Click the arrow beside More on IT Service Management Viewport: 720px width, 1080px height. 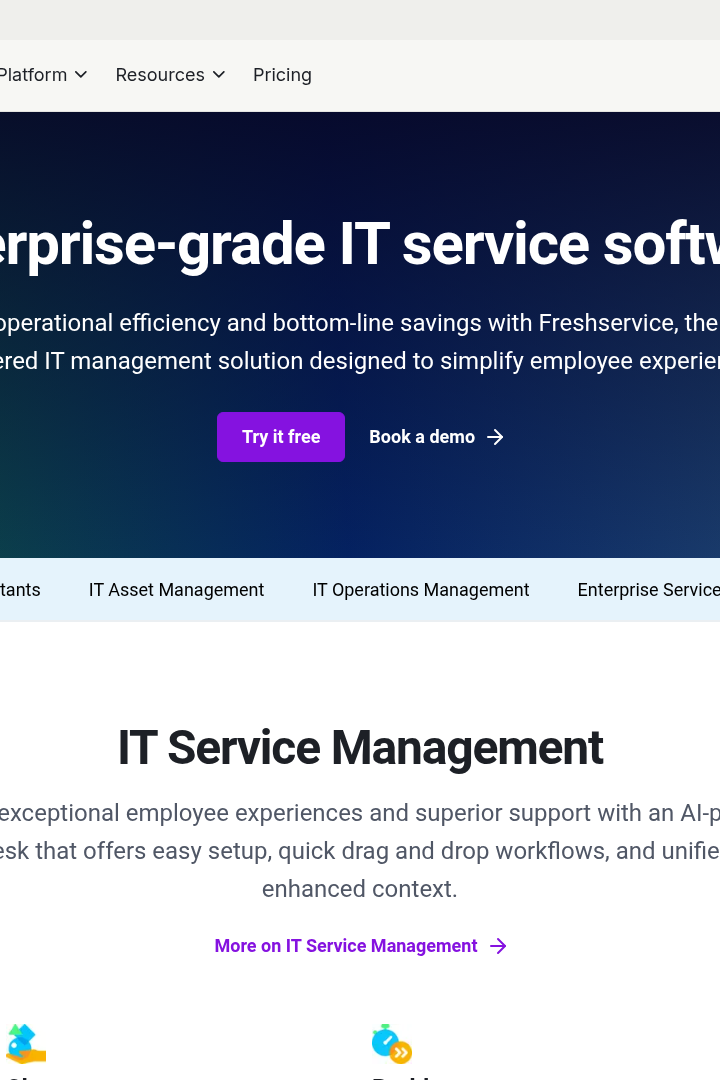(x=498, y=946)
